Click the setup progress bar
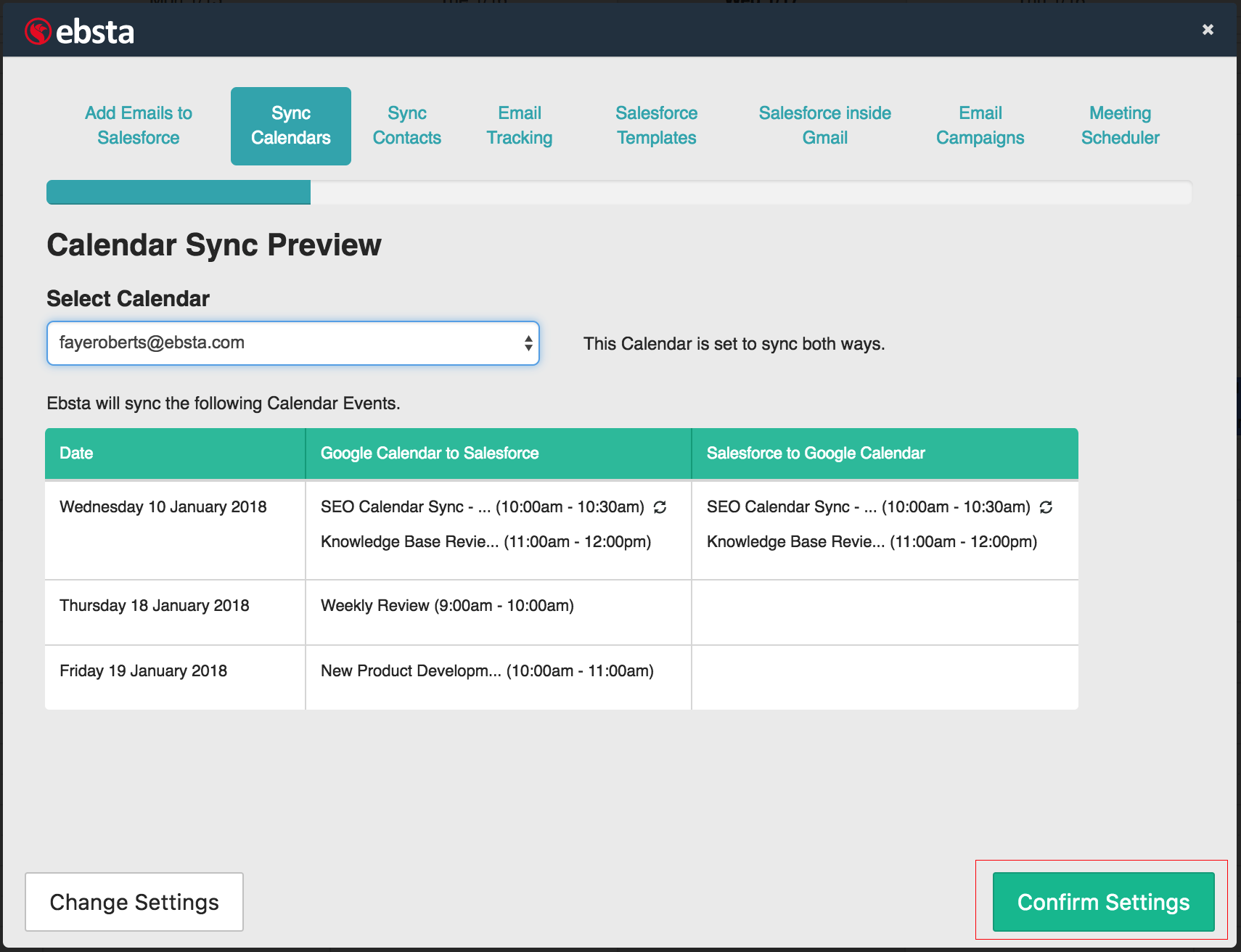Screen dimensions: 1241x952 point(618,192)
